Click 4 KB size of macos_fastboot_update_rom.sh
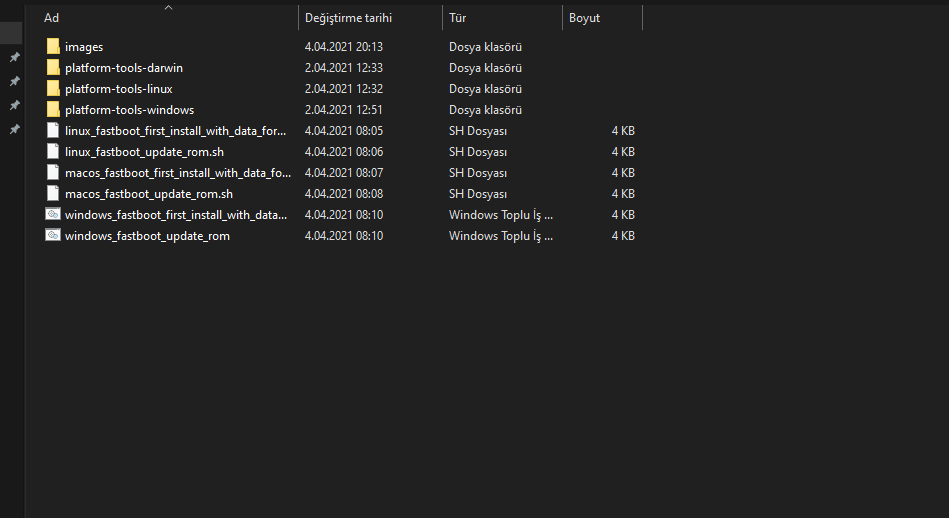949x518 pixels. point(623,194)
